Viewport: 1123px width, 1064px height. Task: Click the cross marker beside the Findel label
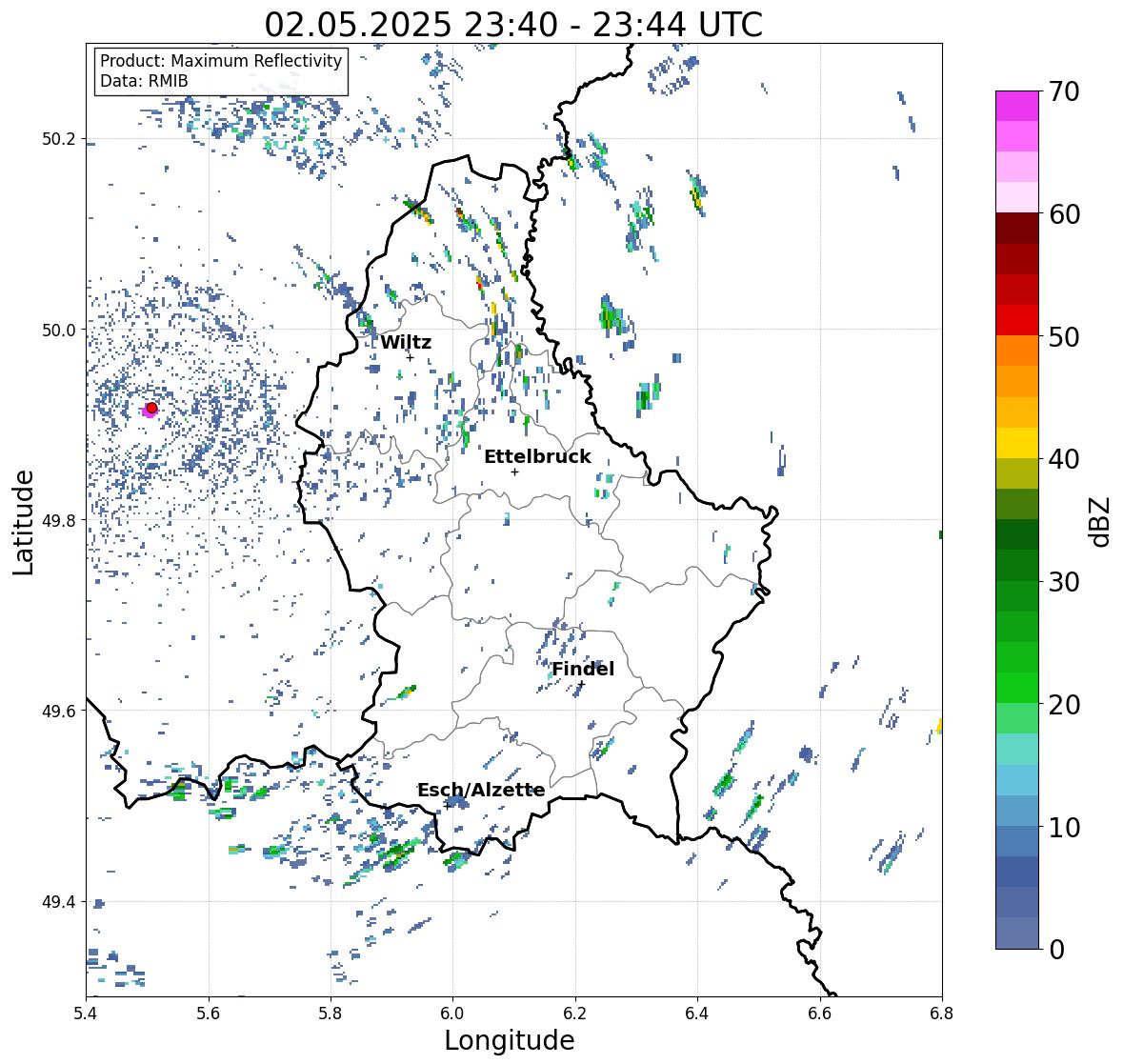coord(582,684)
